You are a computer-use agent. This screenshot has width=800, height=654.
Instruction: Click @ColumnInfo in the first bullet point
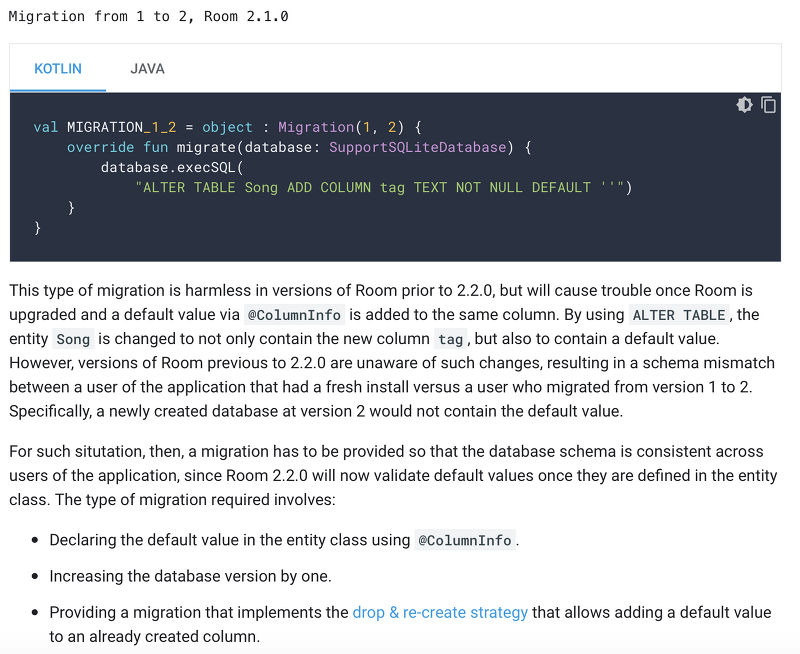(465, 540)
